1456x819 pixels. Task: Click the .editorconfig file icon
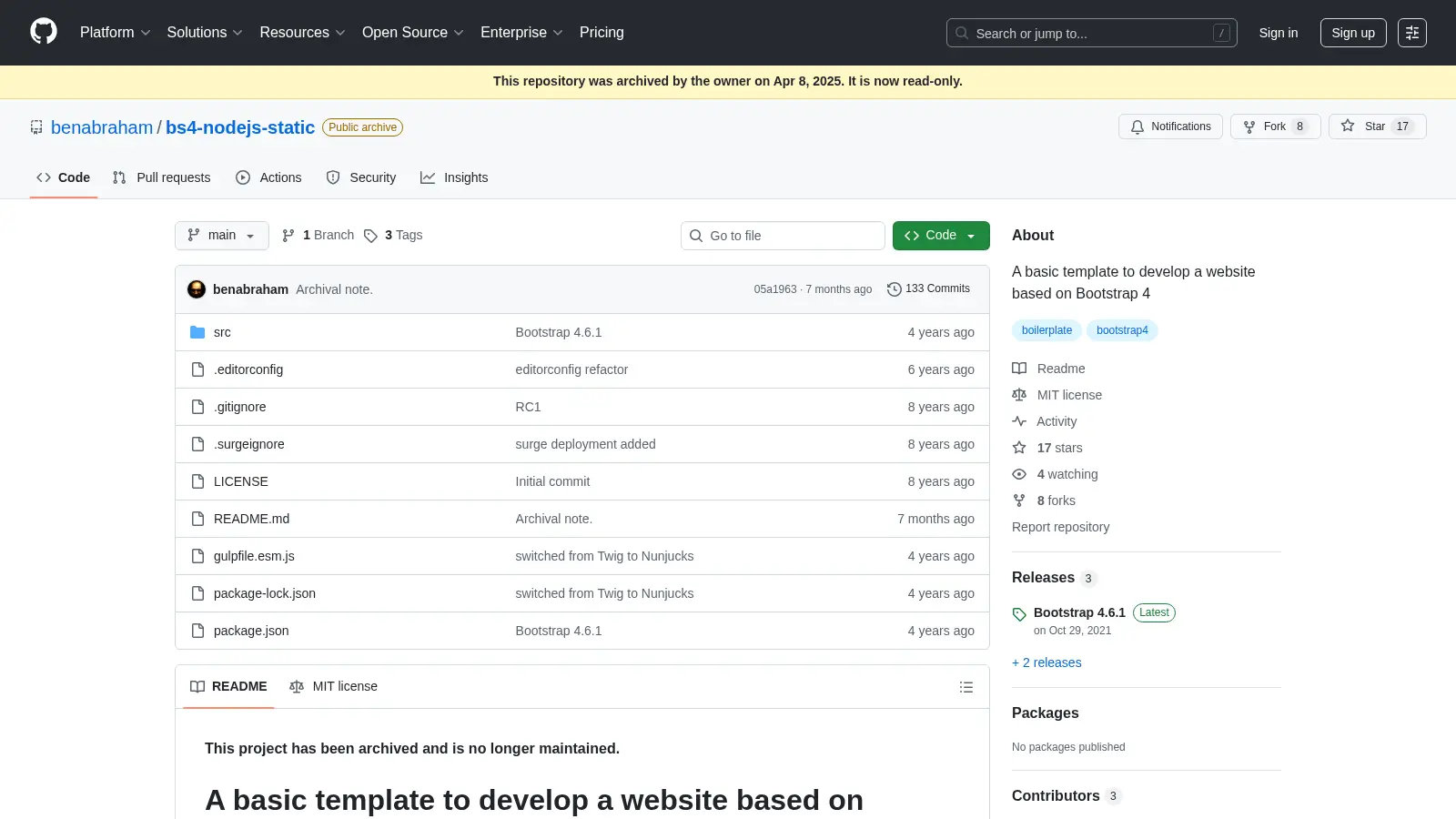click(197, 369)
